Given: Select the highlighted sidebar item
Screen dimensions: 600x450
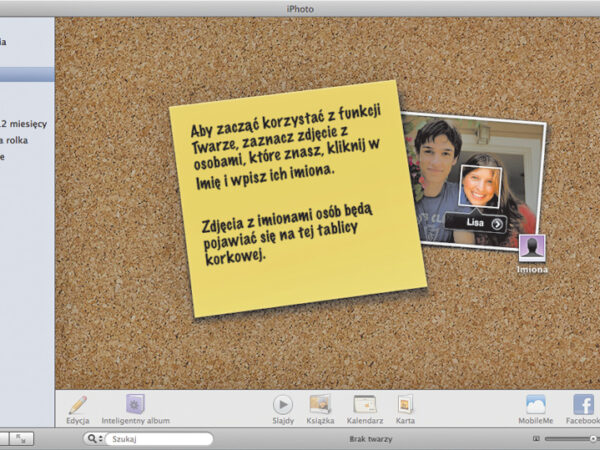Looking at the screenshot, I should pyautogui.click(x=27, y=74).
